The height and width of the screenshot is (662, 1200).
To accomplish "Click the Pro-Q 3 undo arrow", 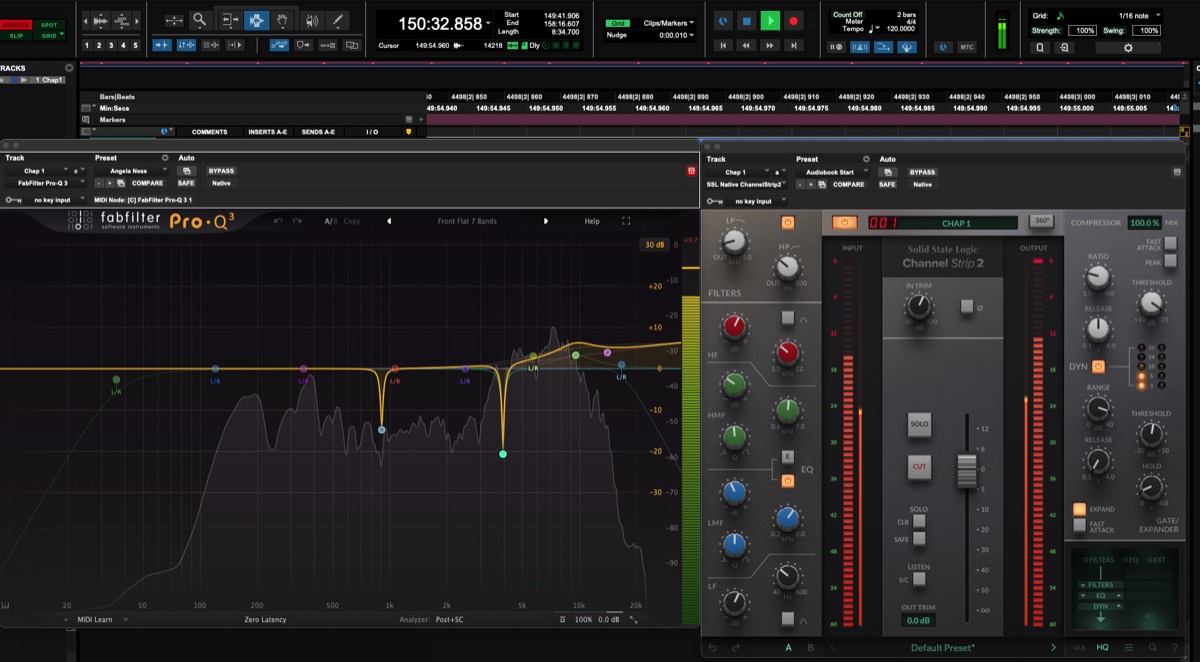I will point(278,221).
